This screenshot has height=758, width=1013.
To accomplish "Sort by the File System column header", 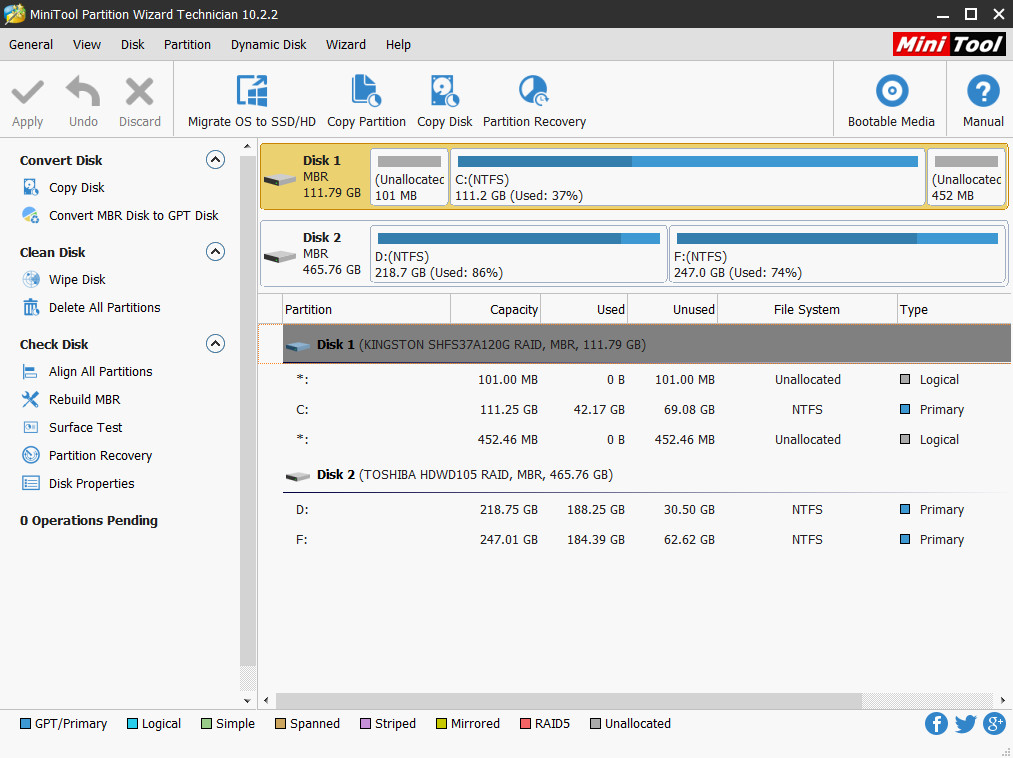I will point(807,310).
